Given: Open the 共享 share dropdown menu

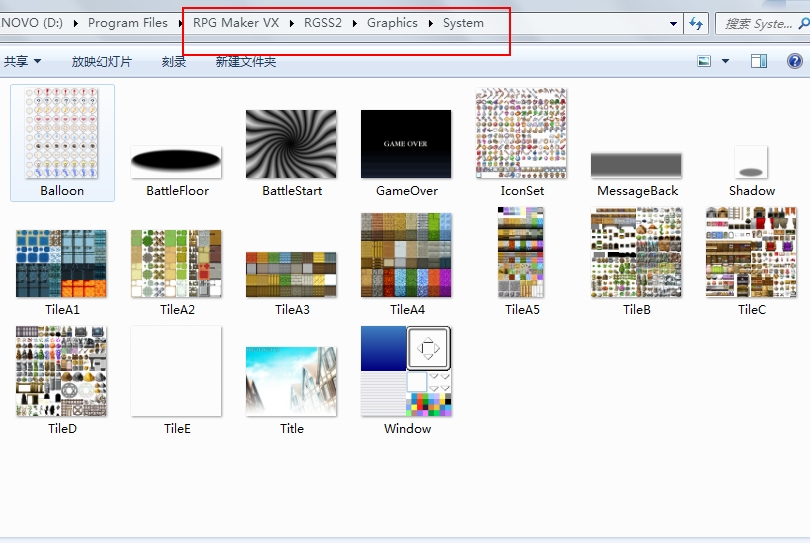Looking at the screenshot, I should pyautogui.click(x=22, y=61).
